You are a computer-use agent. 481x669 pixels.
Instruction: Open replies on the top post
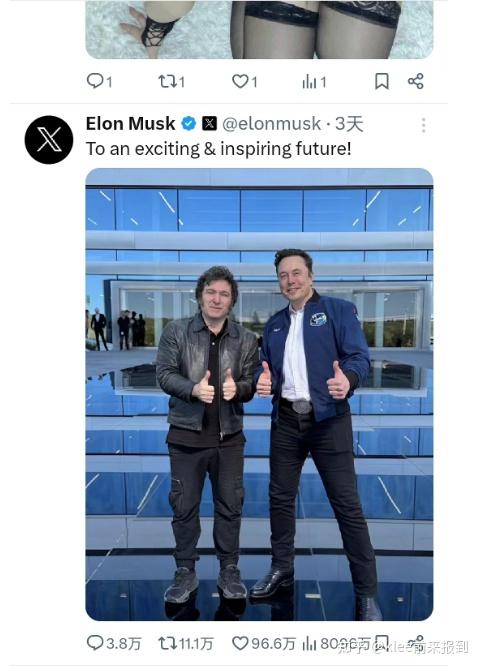click(x=99, y=81)
